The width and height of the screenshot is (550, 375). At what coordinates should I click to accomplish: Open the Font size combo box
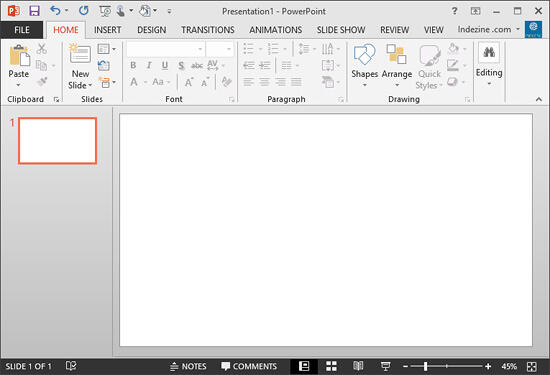(x=220, y=49)
